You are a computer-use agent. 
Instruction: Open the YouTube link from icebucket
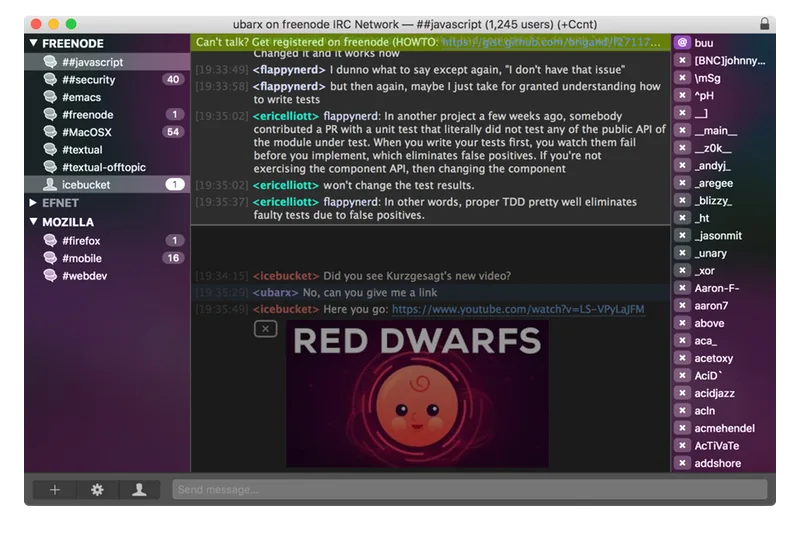518,309
